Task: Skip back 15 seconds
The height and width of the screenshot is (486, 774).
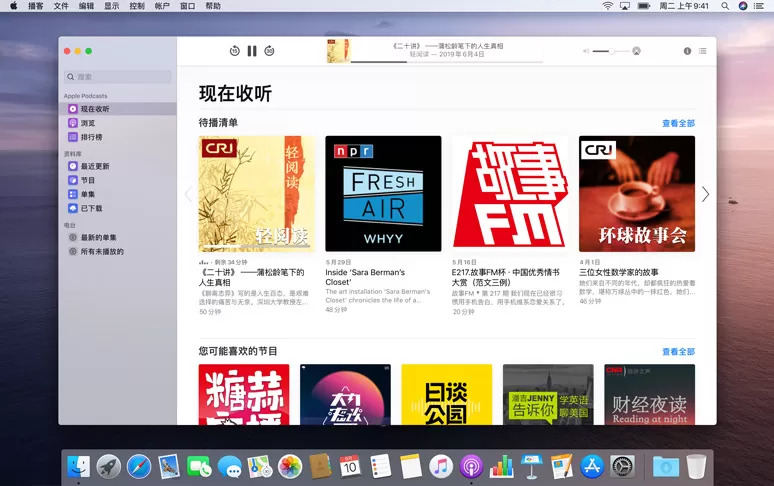Action: pyautogui.click(x=234, y=51)
